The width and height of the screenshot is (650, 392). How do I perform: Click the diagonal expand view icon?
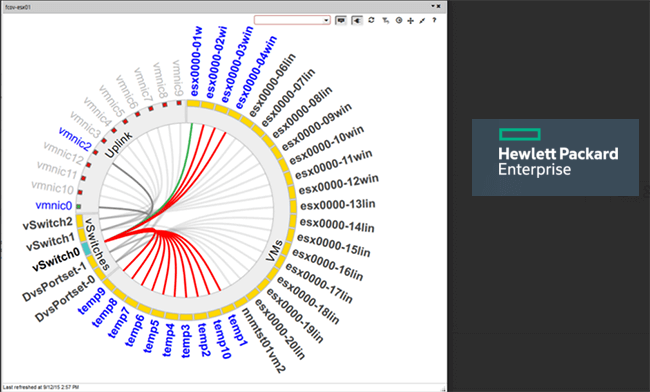(422, 20)
